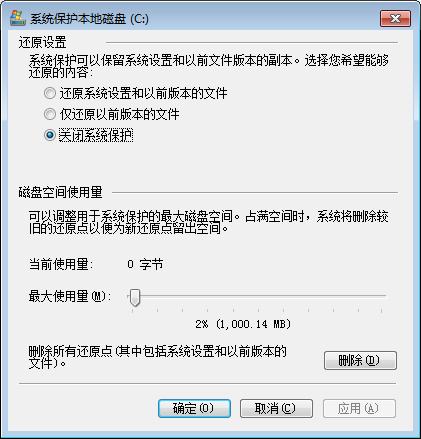
Task: Select the 关闭系统保护 radio button
Action: (x=50, y=135)
